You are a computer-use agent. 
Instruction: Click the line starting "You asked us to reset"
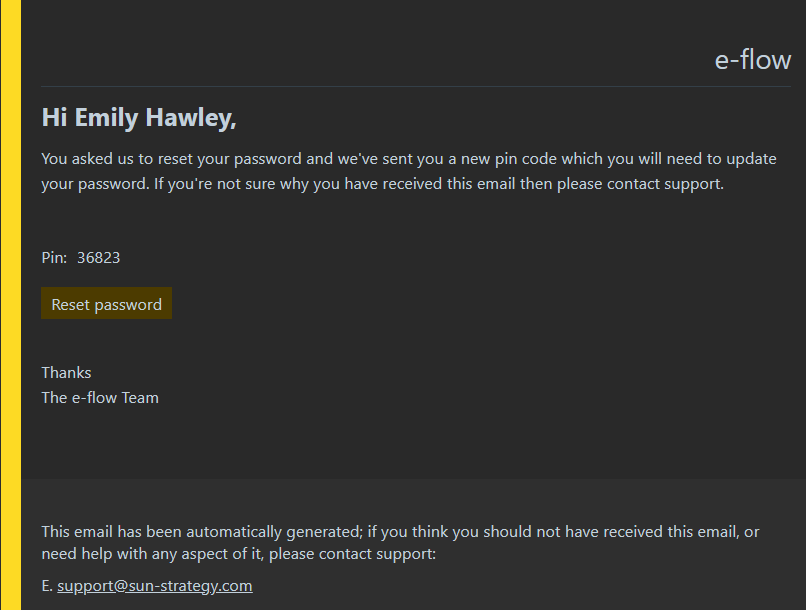coord(409,159)
